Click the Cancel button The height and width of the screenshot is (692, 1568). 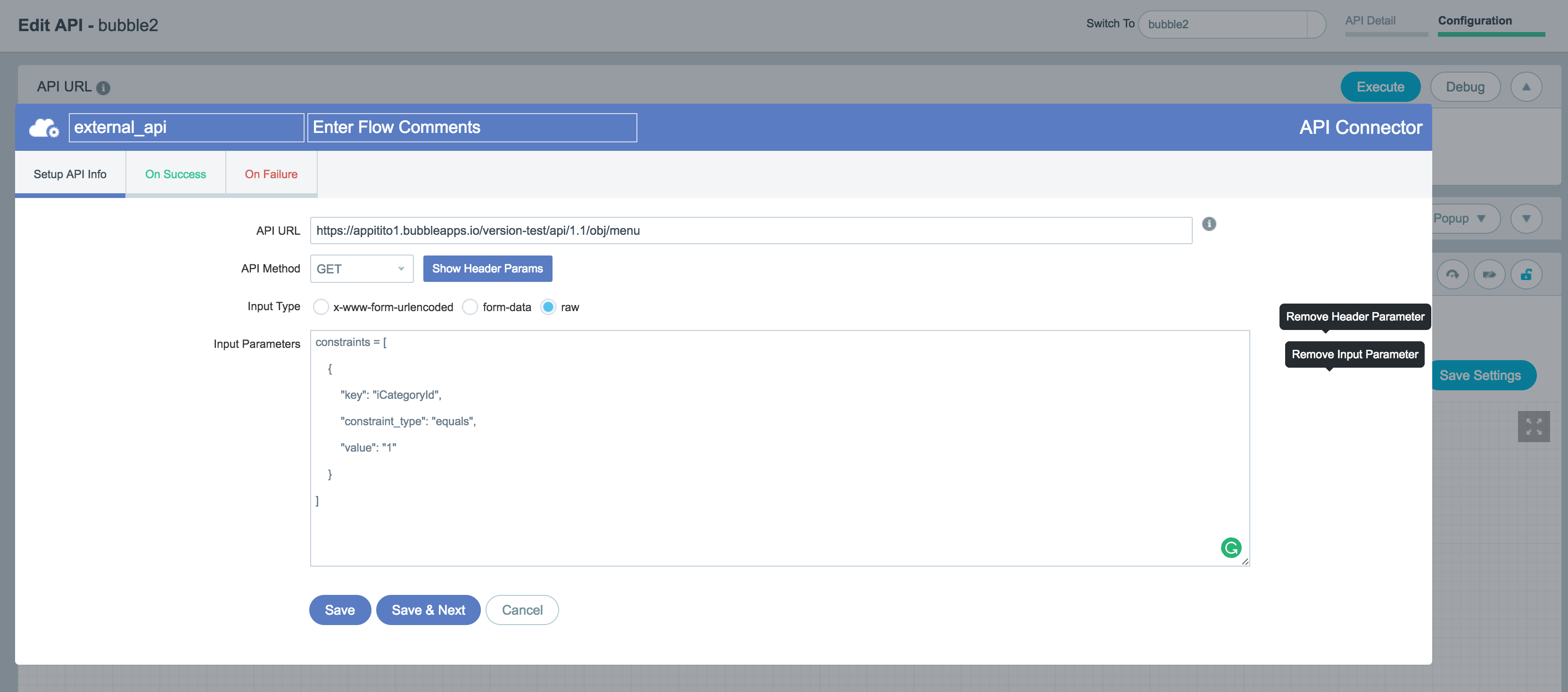click(522, 610)
